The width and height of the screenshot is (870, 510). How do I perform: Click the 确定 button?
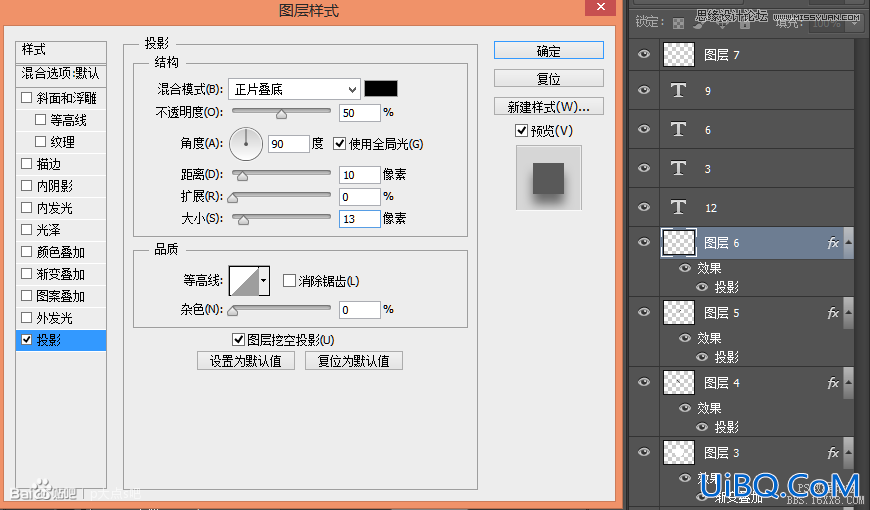(x=548, y=51)
